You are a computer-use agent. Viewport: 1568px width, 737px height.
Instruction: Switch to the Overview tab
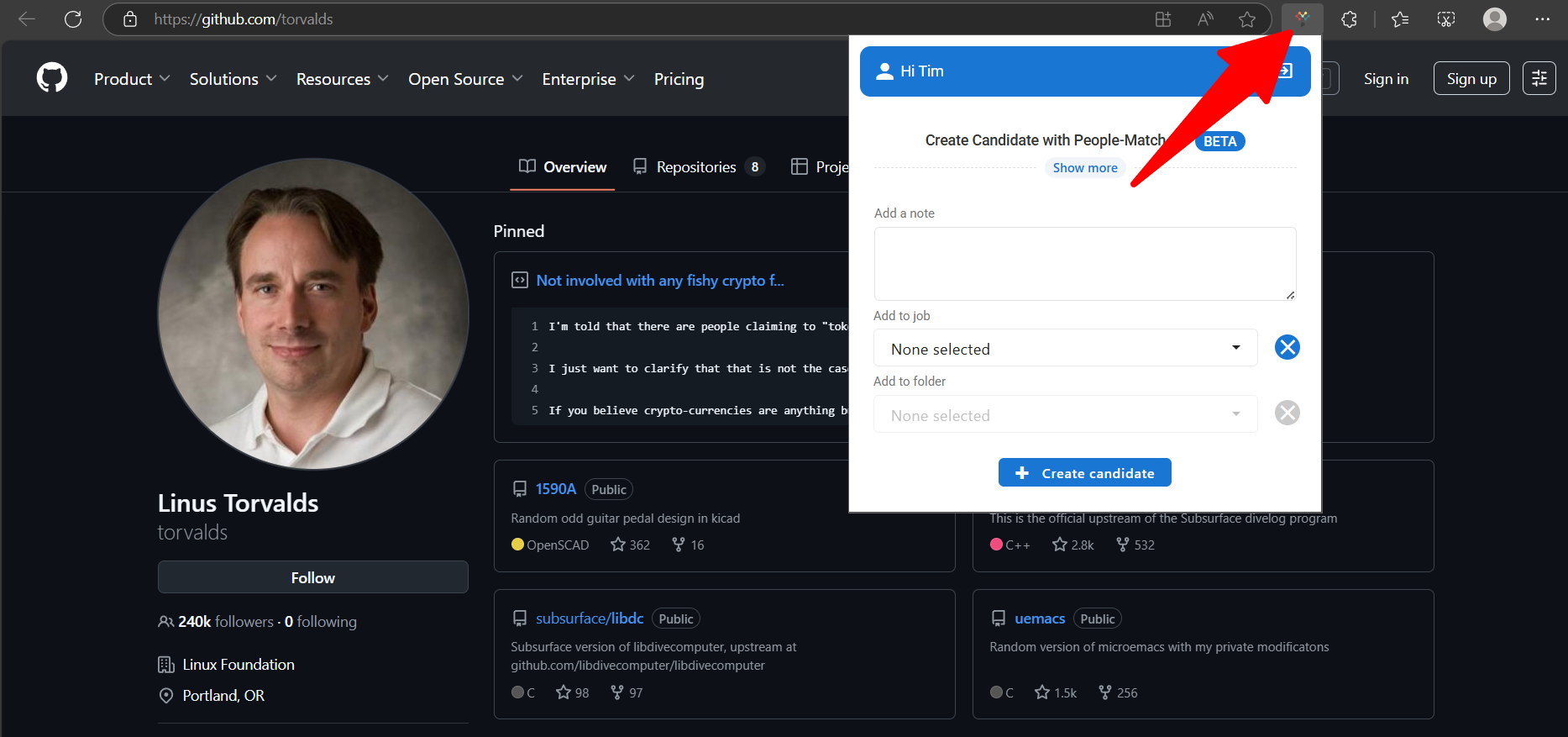[x=563, y=166]
